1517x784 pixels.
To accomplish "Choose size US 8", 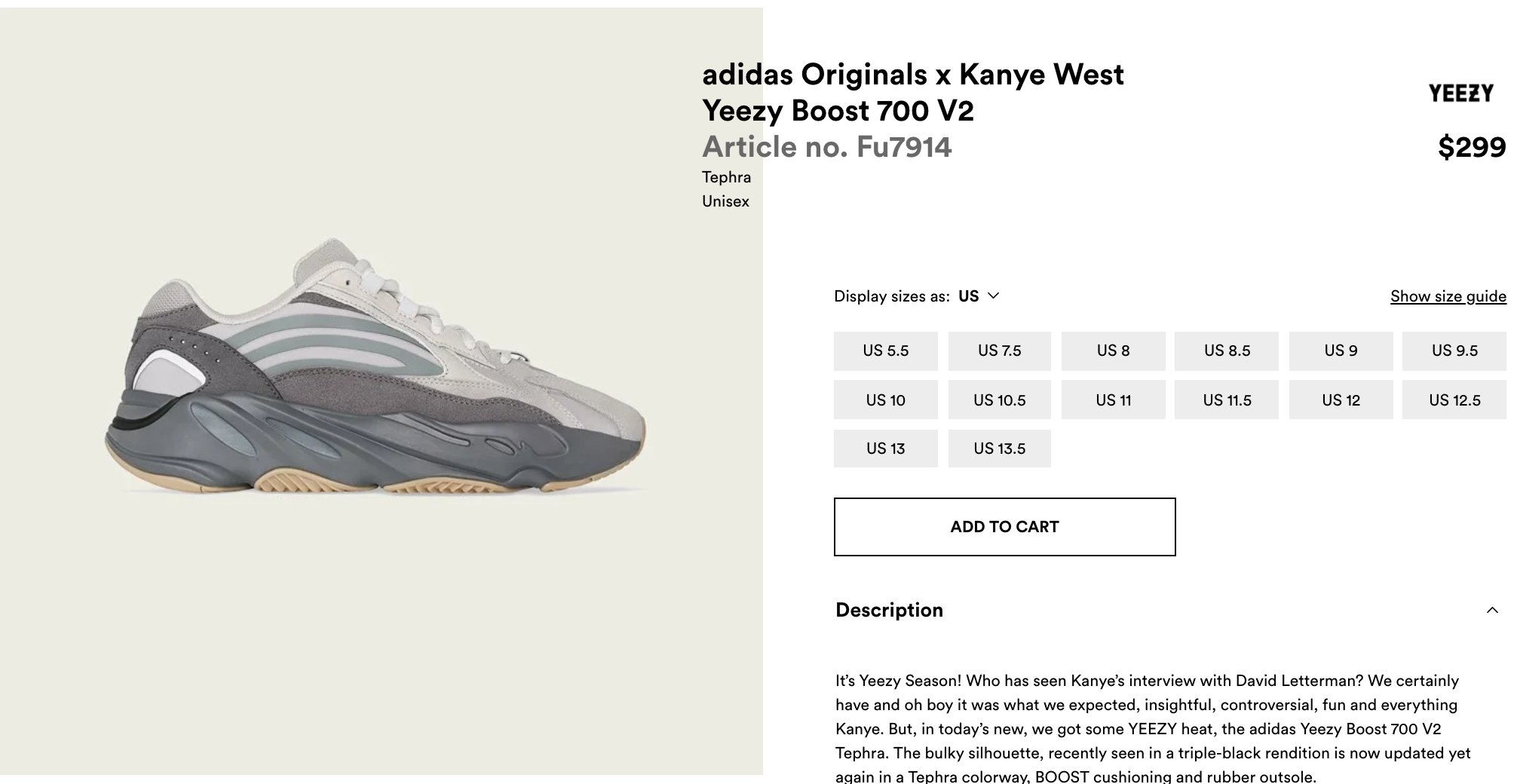I will tap(1114, 351).
